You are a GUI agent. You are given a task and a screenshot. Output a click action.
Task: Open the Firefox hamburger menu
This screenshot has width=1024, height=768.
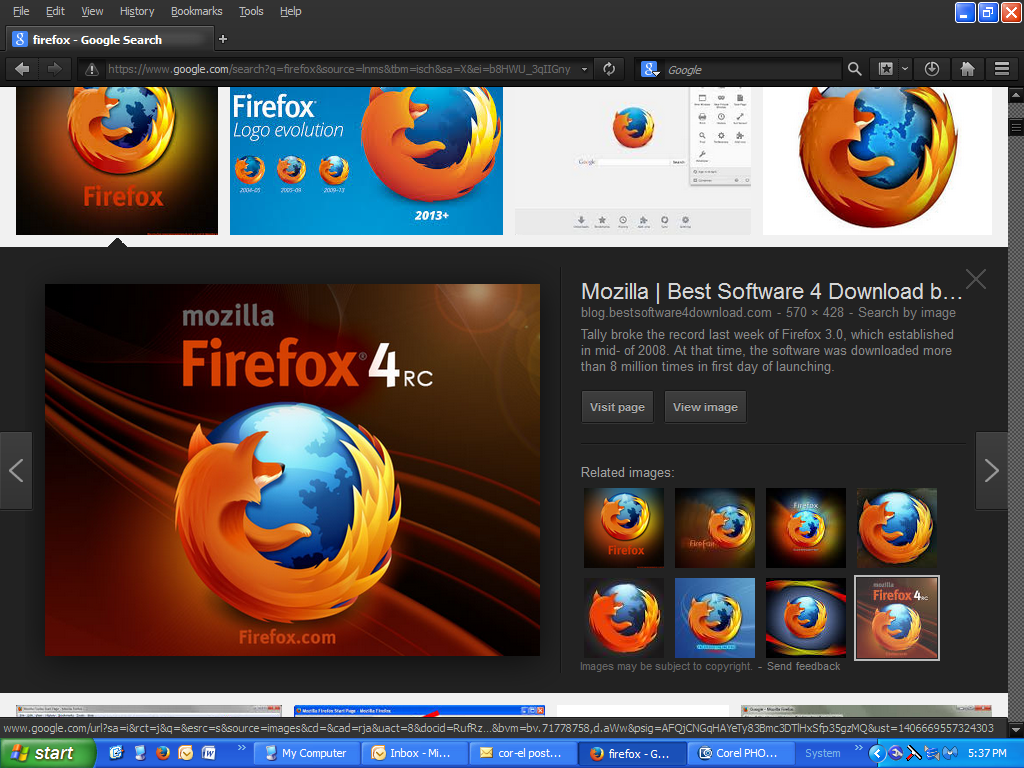(1001, 69)
